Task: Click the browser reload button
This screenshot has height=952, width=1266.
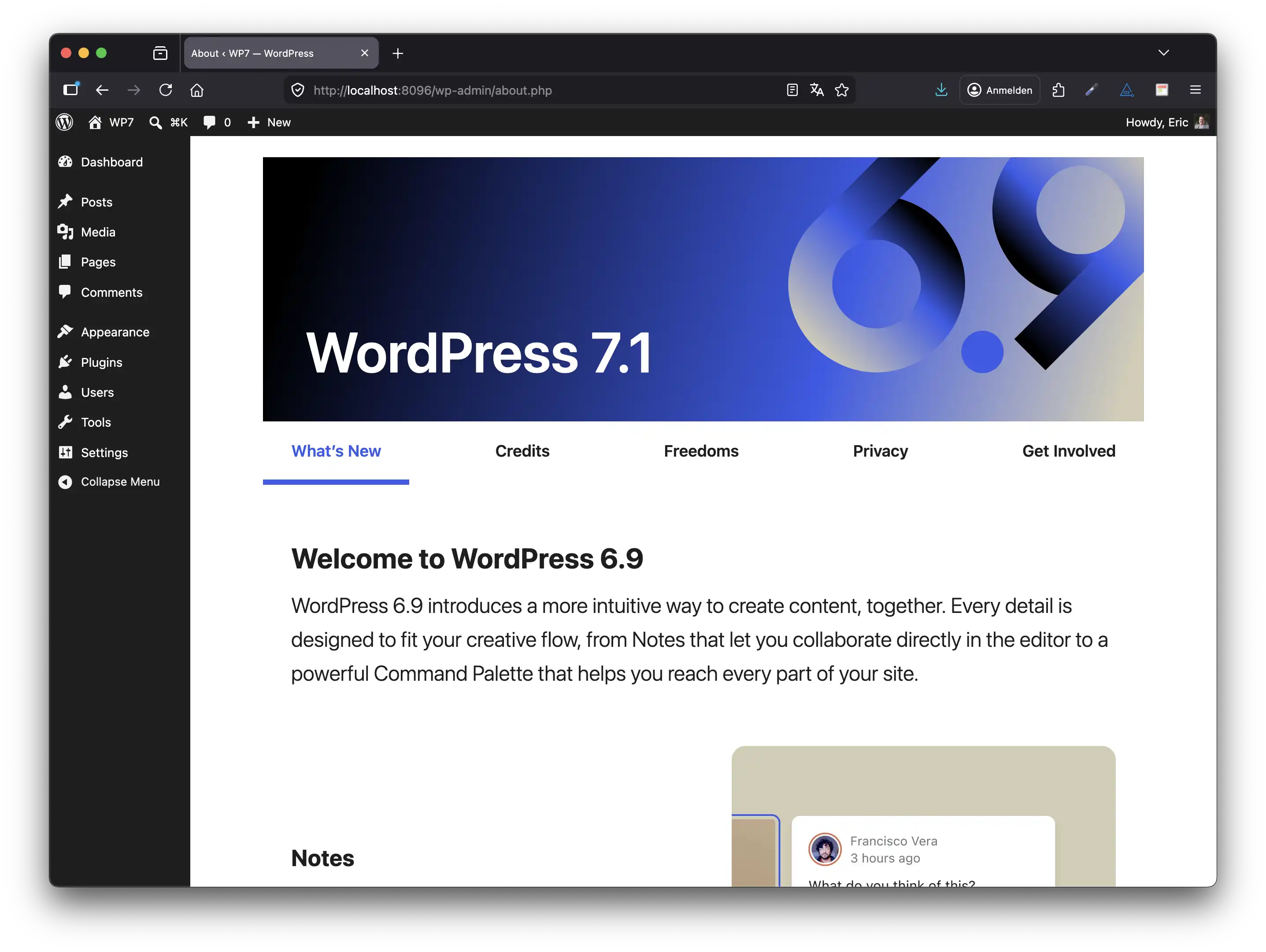Action: pyautogui.click(x=165, y=90)
